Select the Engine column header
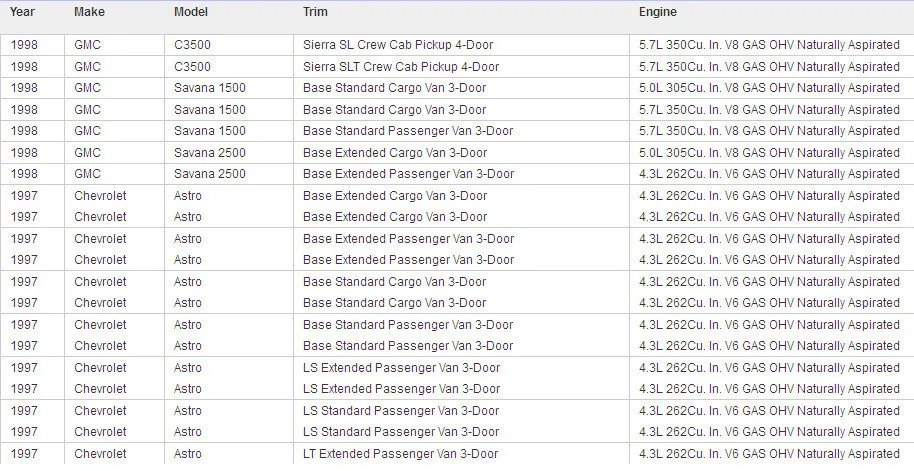The image size is (914, 471). [658, 12]
